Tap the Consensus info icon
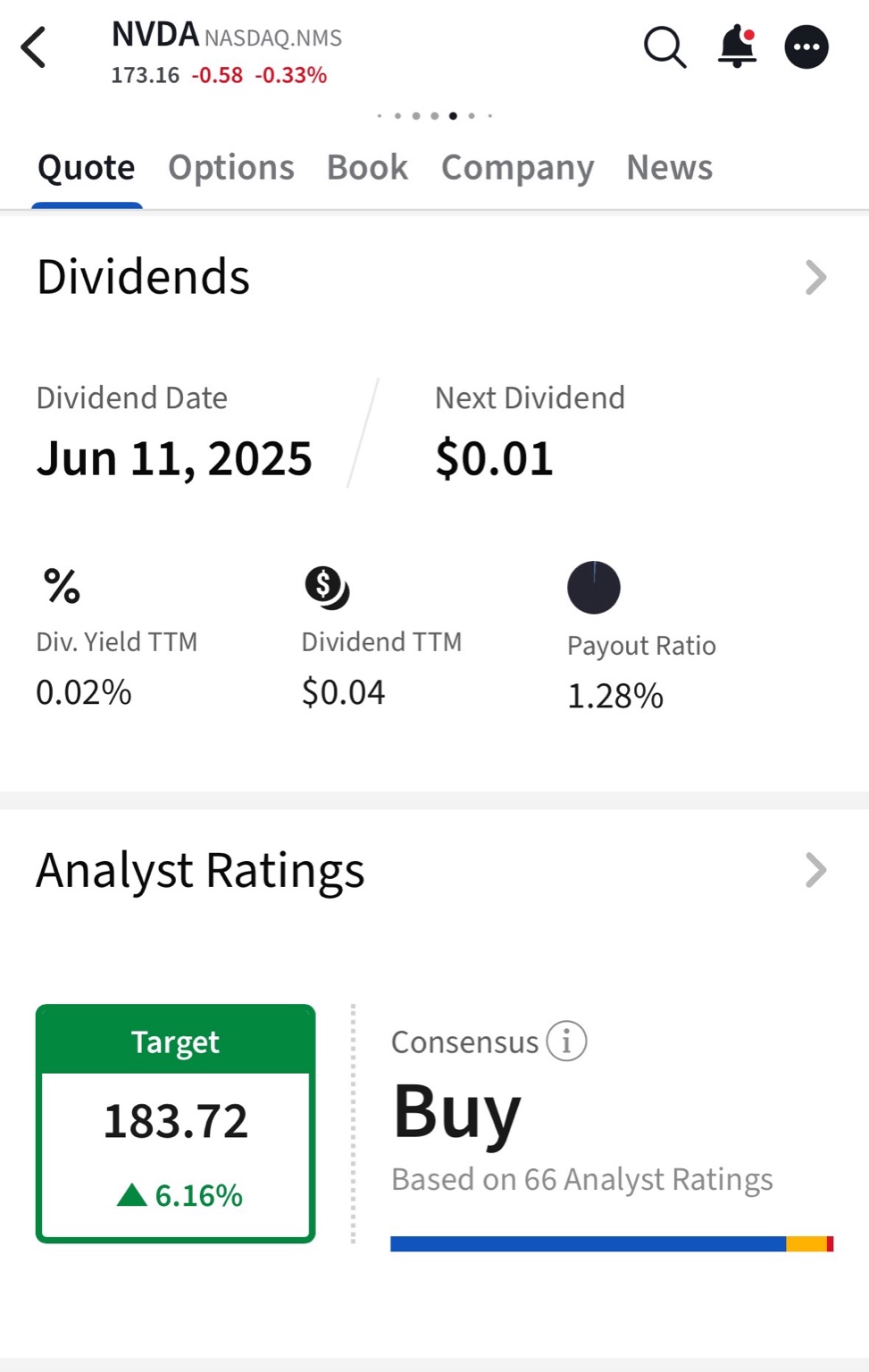 [566, 1042]
